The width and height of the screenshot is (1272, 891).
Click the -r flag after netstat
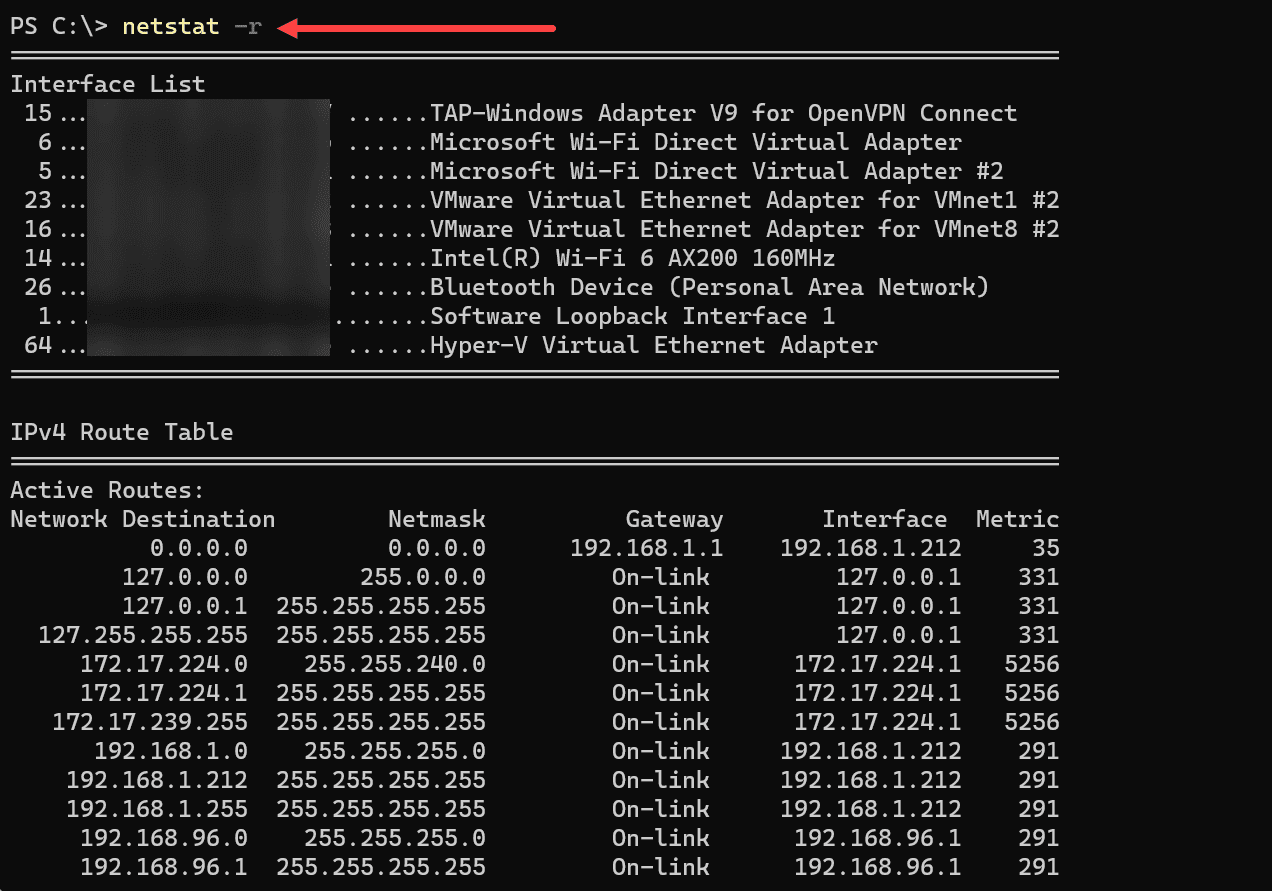point(247,27)
